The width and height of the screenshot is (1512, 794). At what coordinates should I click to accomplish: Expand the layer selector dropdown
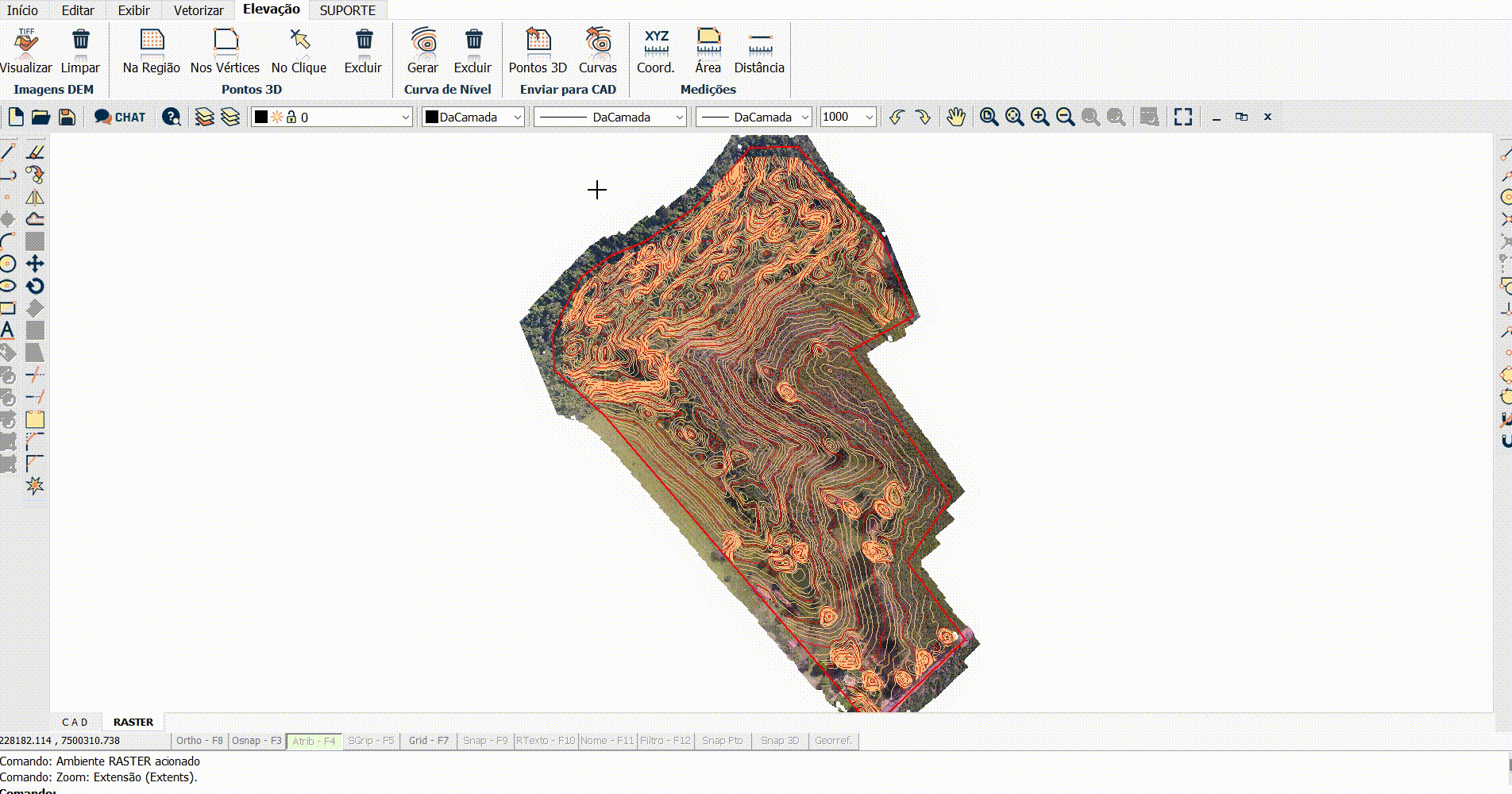point(405,118)
